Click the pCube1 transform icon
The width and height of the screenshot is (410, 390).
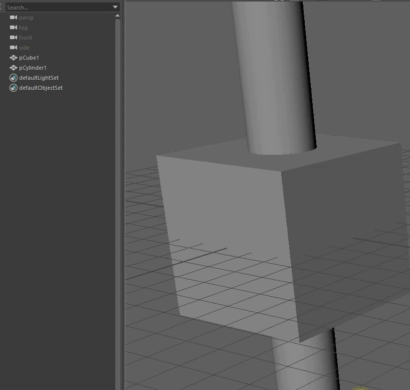pyautogui.click(x=13, y=58)
